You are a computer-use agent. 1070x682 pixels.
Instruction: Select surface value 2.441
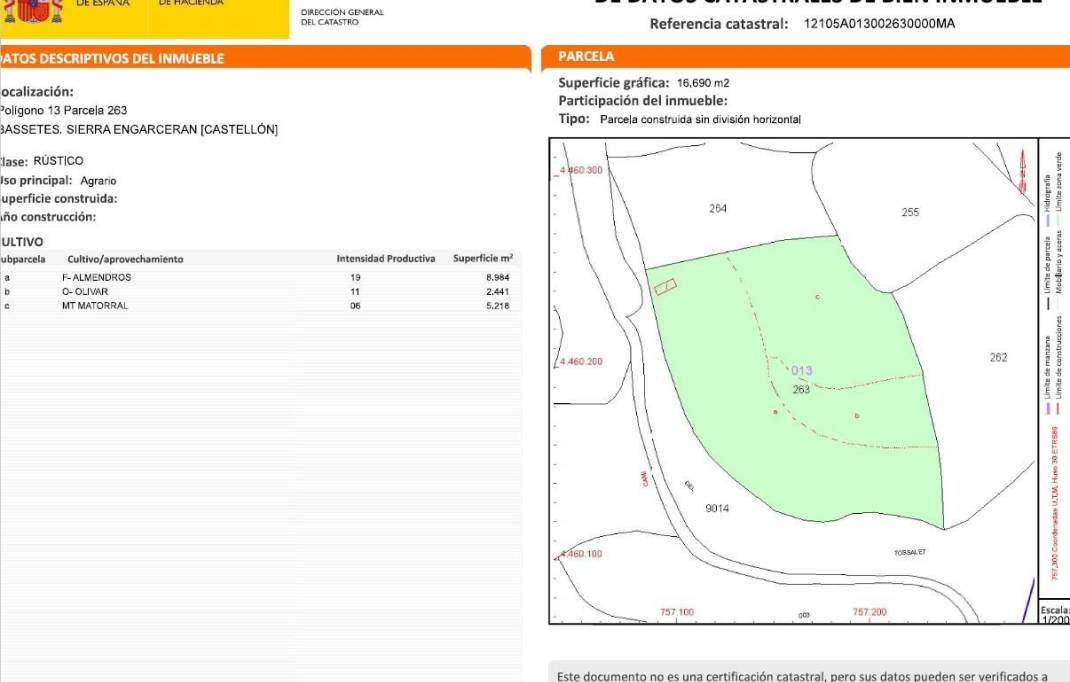pos(497,292)
